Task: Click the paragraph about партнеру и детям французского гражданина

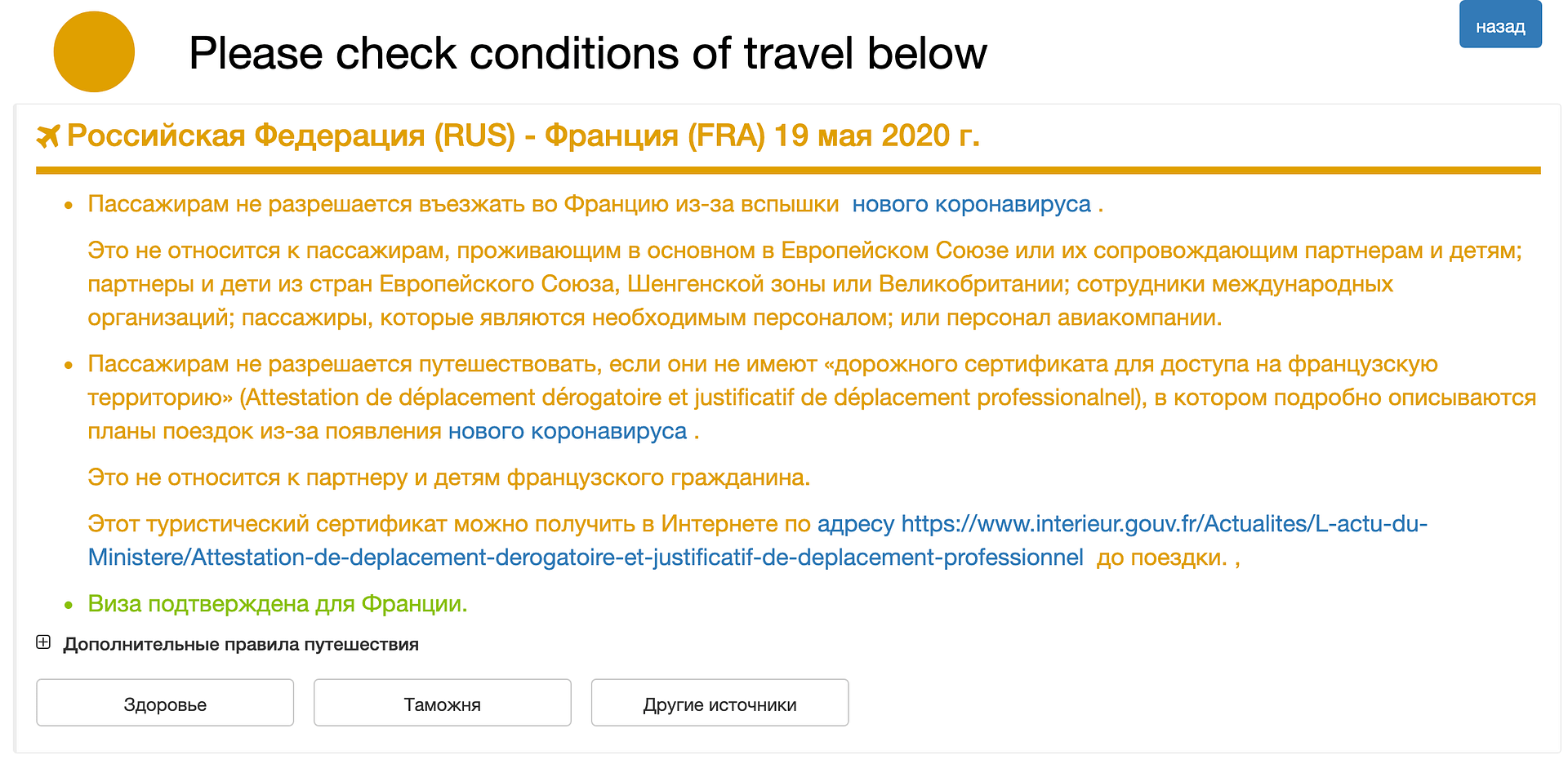Action: tap(448, 478)
